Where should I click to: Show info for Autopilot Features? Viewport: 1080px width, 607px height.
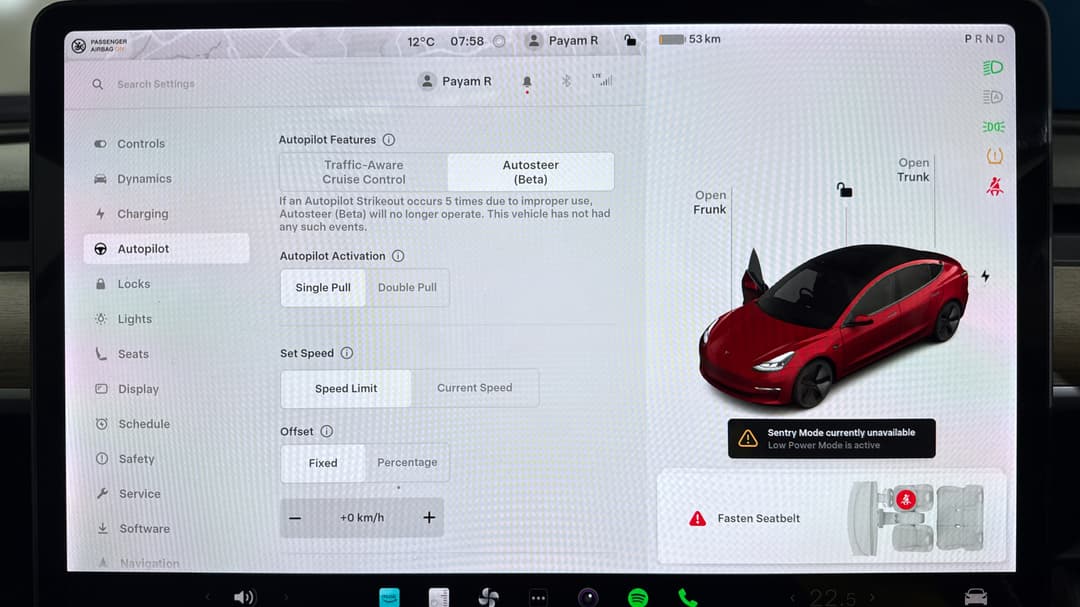388,140
